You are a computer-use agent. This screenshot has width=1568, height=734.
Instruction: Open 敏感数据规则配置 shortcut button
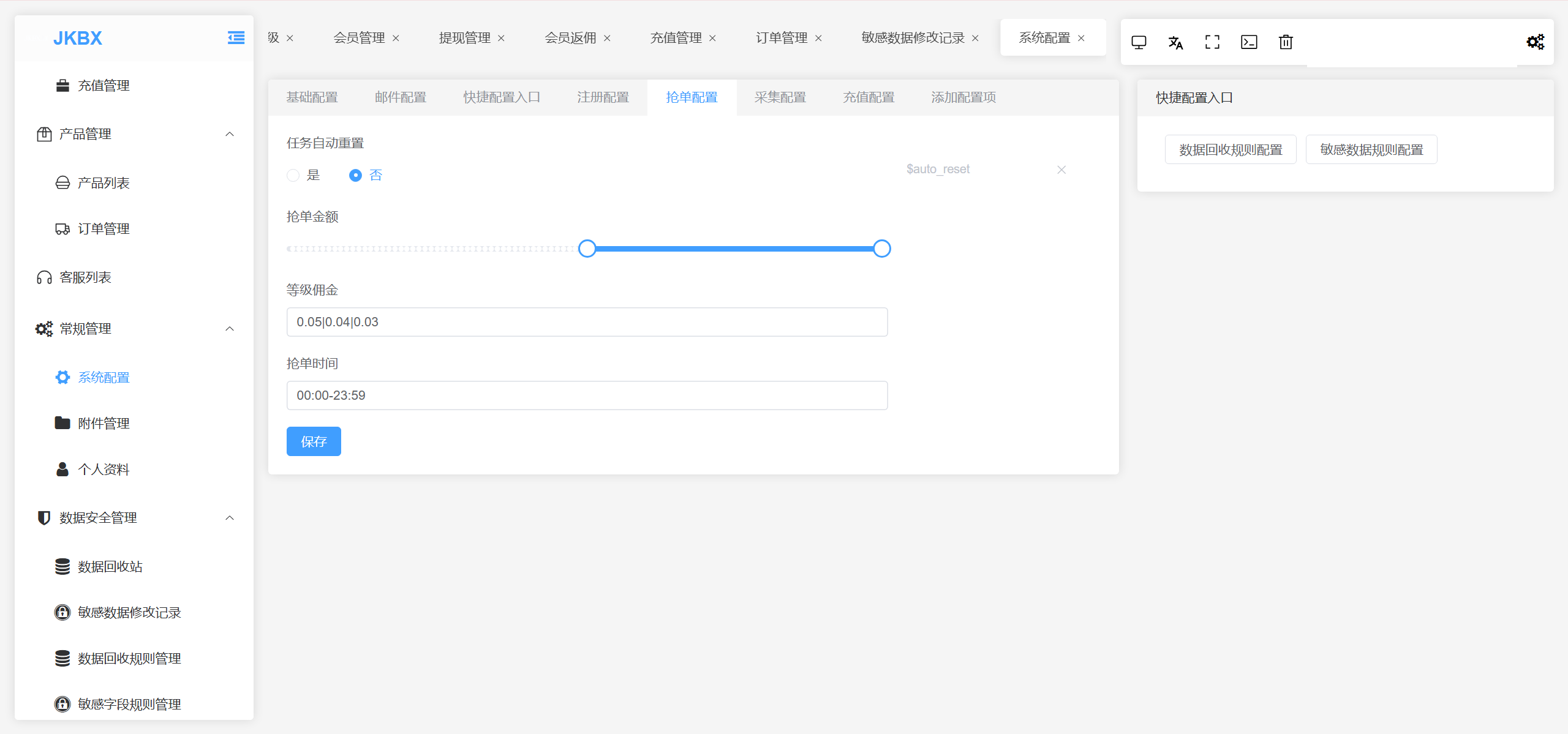[1371, 150]
